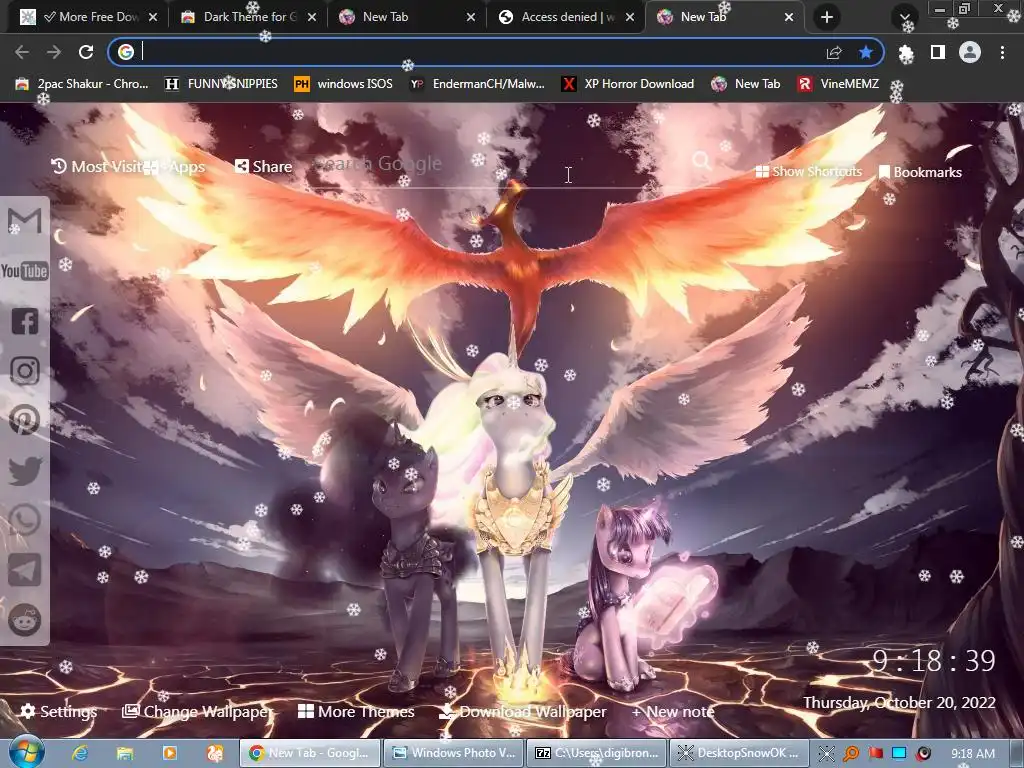Open Windows Explorer from taskbar
1024x768 pixels.
125,753
